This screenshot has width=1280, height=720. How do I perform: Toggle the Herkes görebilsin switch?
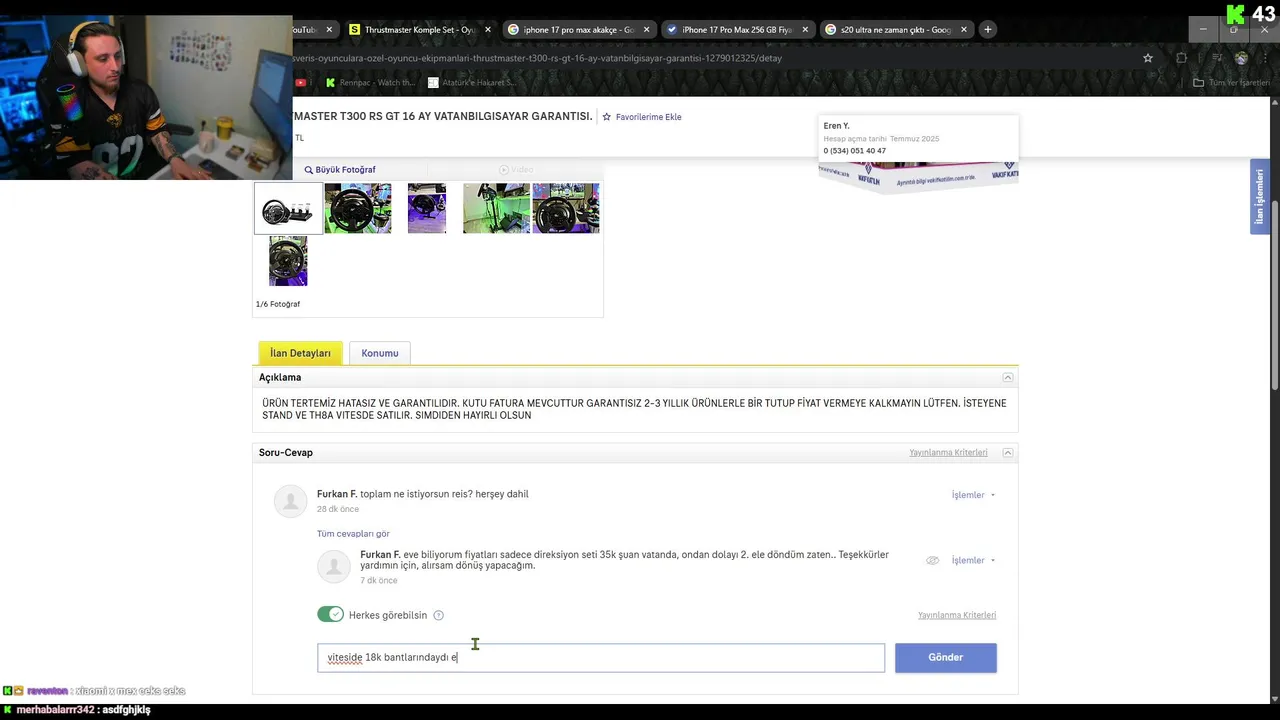[x=330, y=615]
